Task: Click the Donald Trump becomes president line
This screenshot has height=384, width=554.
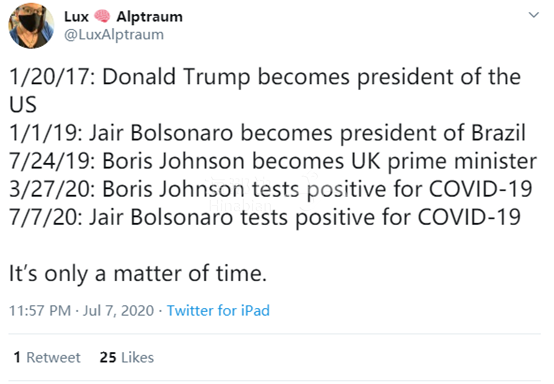Action: (x=265, y=77)
